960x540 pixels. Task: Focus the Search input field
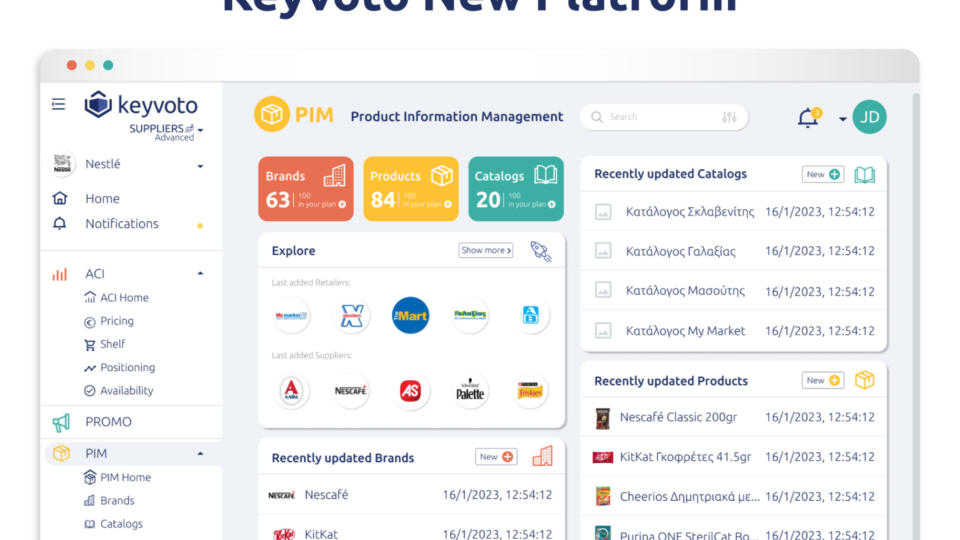tap(664, 117)
